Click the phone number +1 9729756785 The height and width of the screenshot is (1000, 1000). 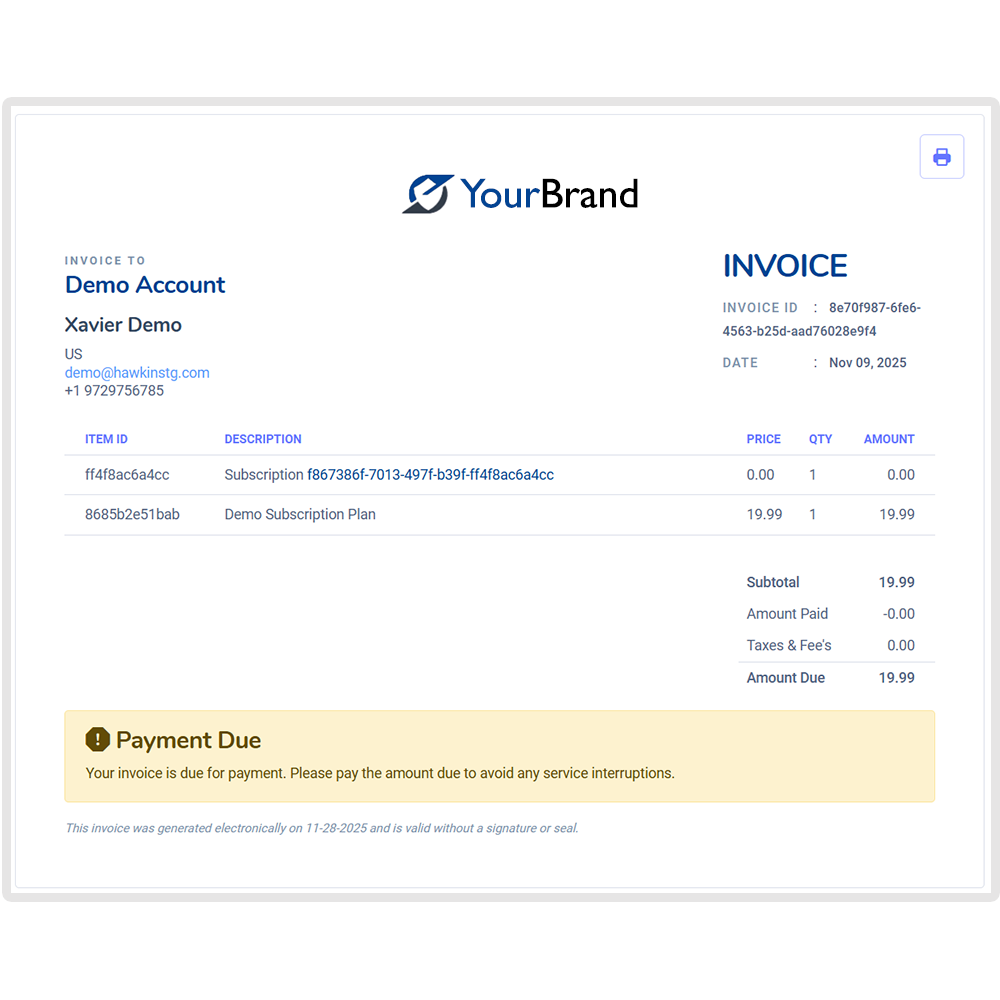click(114, 390)
